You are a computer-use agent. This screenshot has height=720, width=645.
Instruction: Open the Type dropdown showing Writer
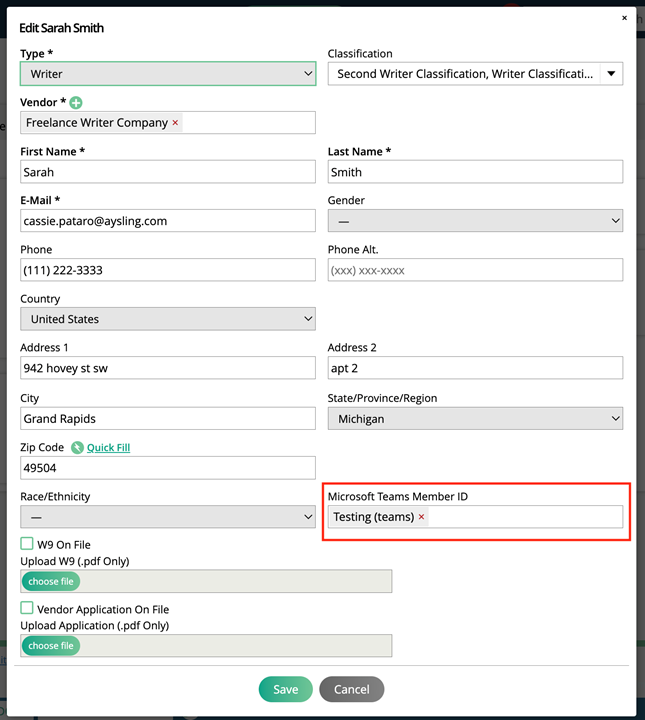167,74
